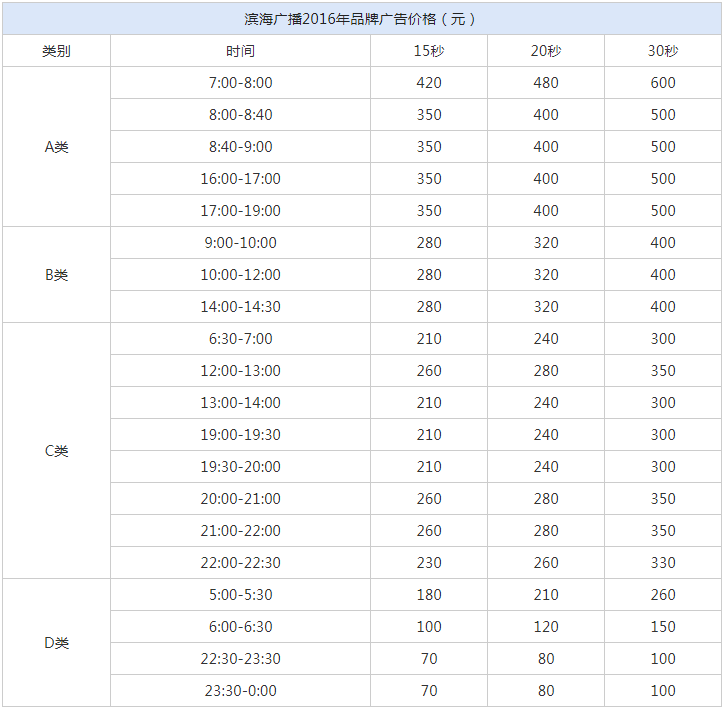This screenshot has width=722, height=710.
Task: Select the 14:00-14:30 time slot cell
Action: [x=240, y=307]
